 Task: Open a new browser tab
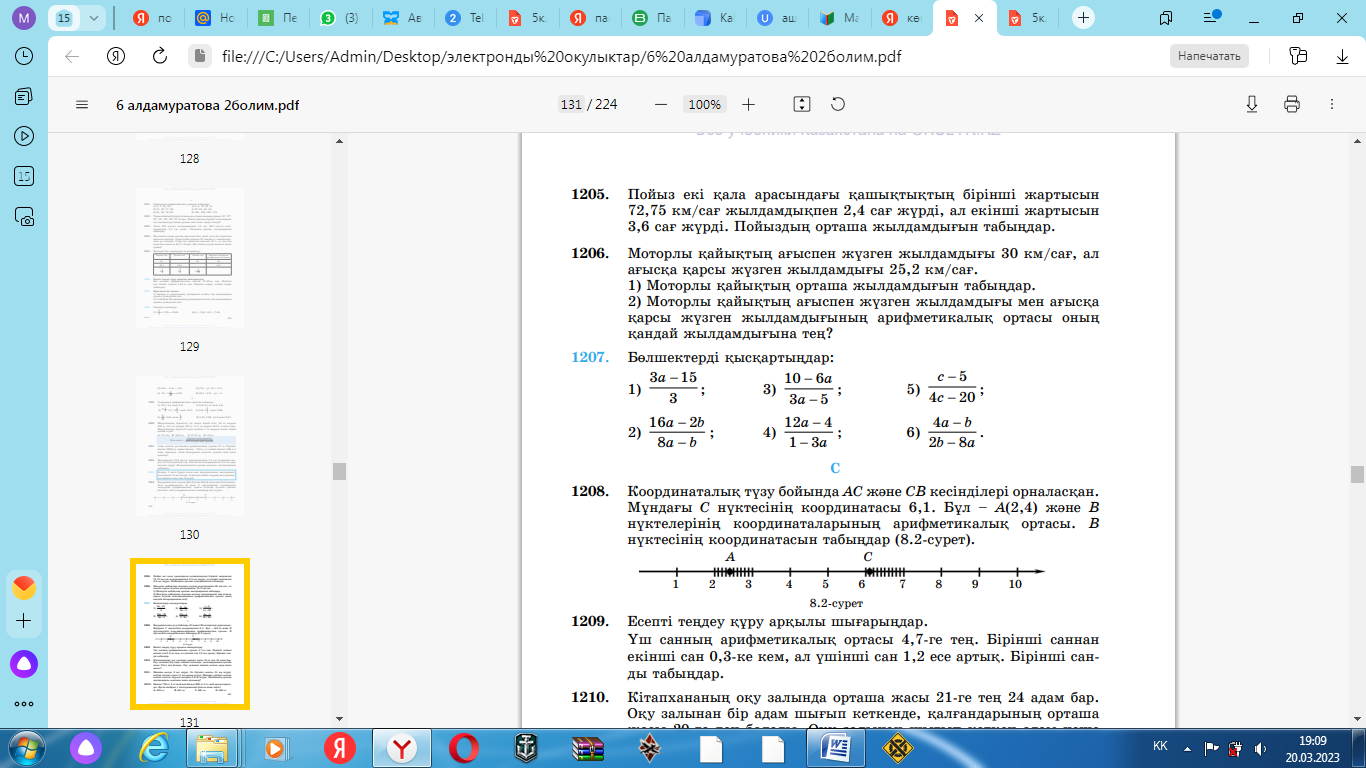pyautogui.click(x=1084, y=17)
